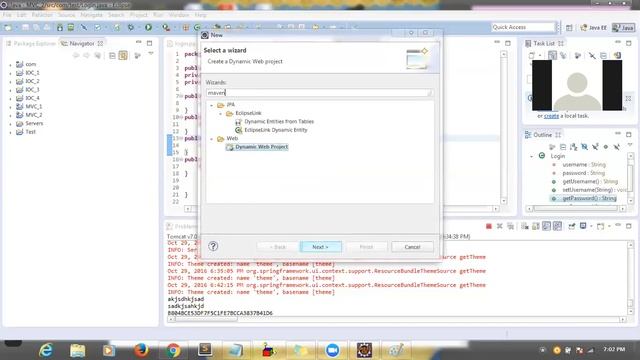The image size is (640, 360).
Task: Click red Terminate icon in Console
Action: pyautogui.click(x=489, y=226)
